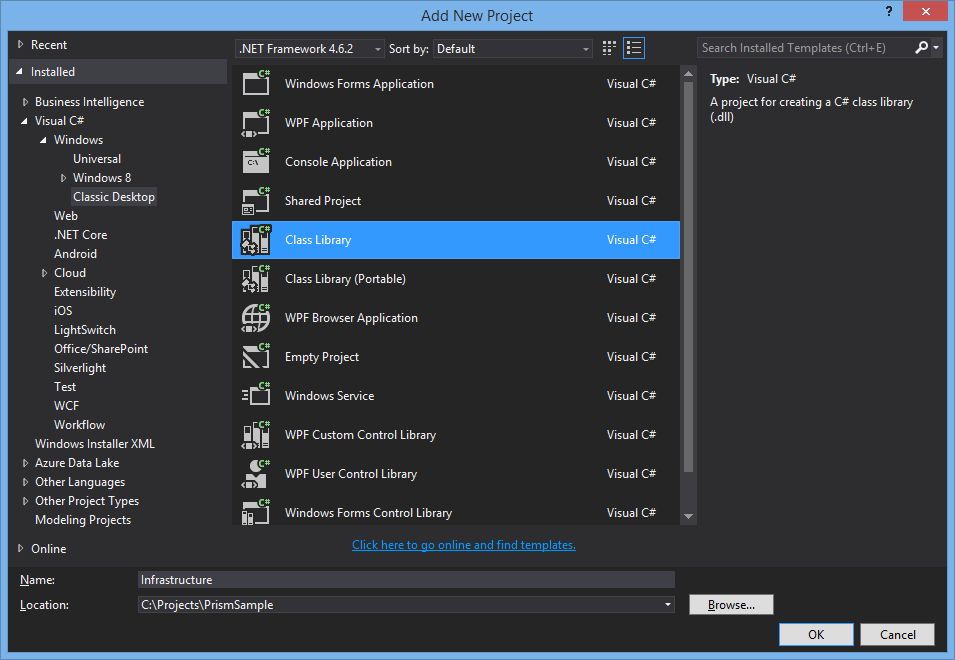Open the Sort by dropdown
This screenshot has width=955, height=660.
pyautogui.click(x=514, y=48)
